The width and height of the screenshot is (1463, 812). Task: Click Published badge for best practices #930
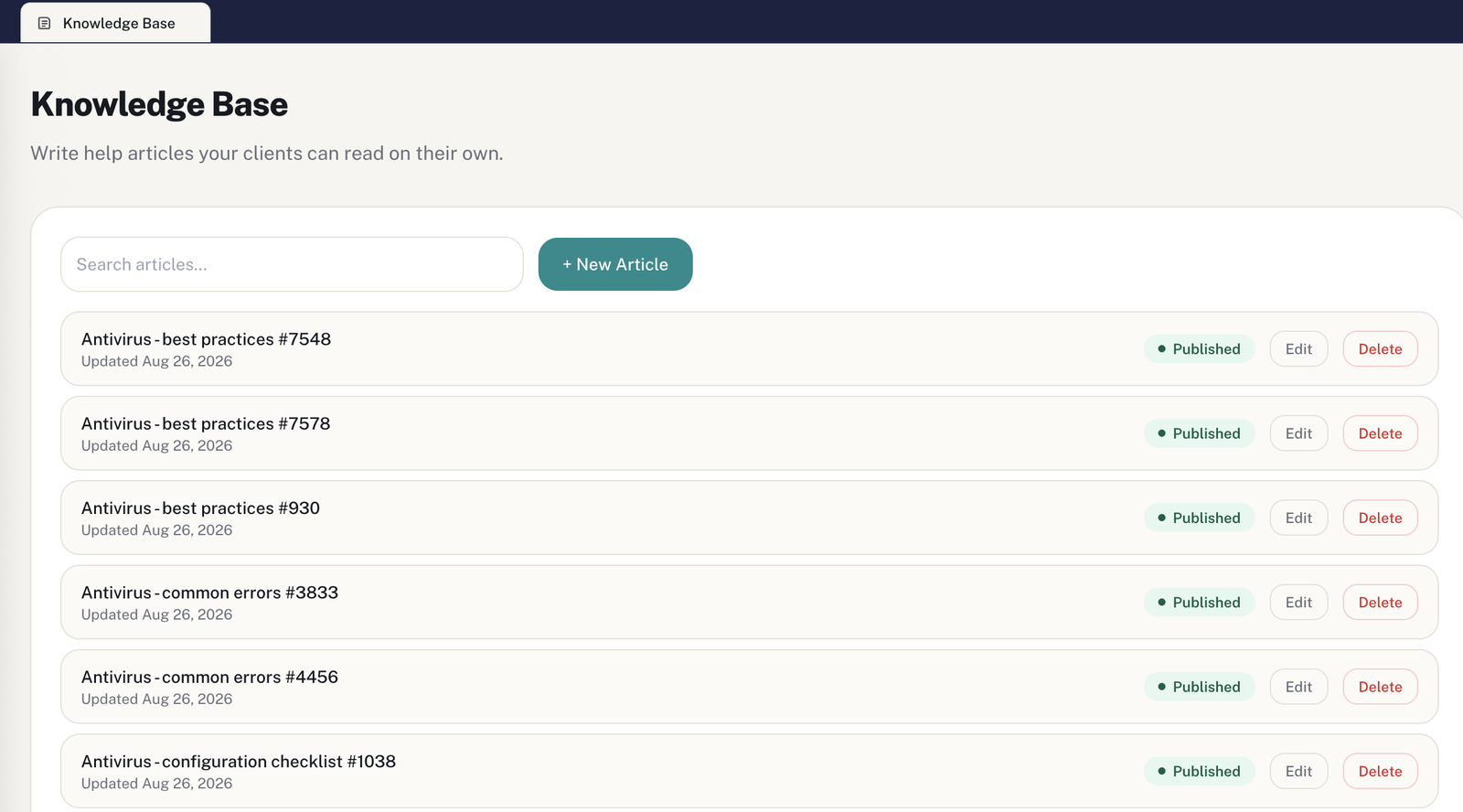1199,518
